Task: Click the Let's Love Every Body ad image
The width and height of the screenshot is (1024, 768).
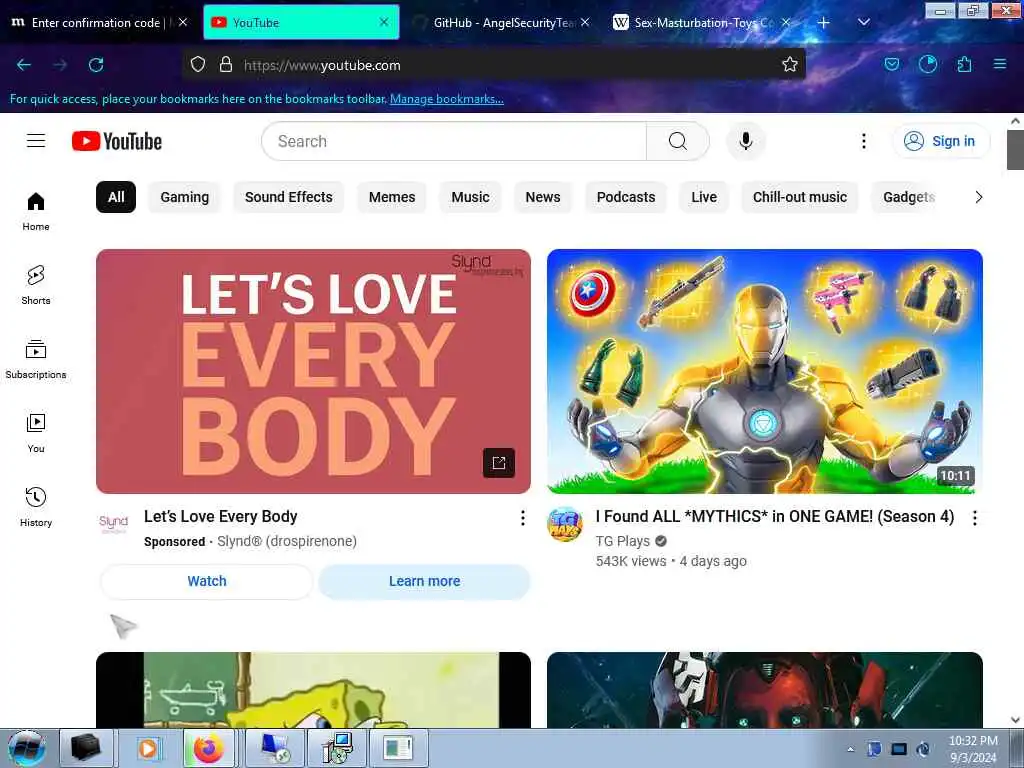Action: 313,371
